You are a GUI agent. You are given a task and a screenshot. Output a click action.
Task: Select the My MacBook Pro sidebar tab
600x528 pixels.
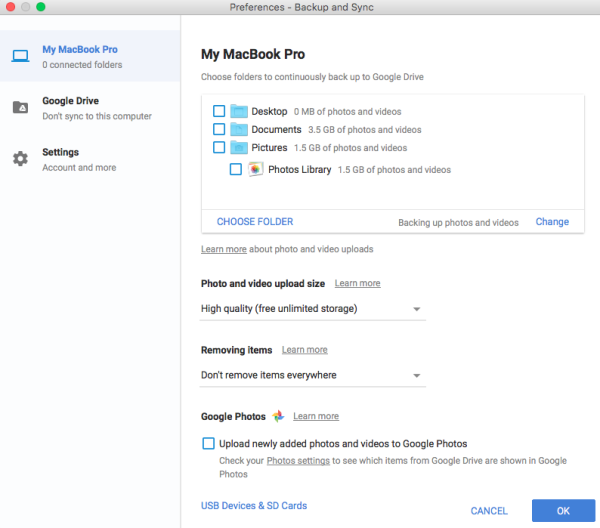coord(90,56)
